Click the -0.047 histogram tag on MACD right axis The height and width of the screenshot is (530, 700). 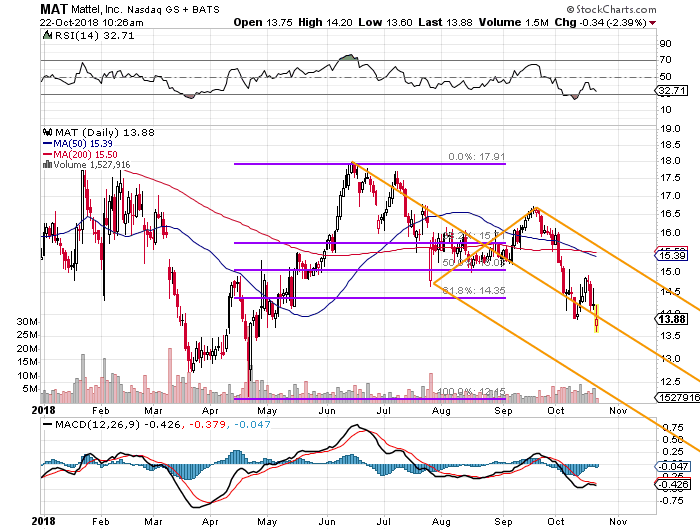point(672,467)
